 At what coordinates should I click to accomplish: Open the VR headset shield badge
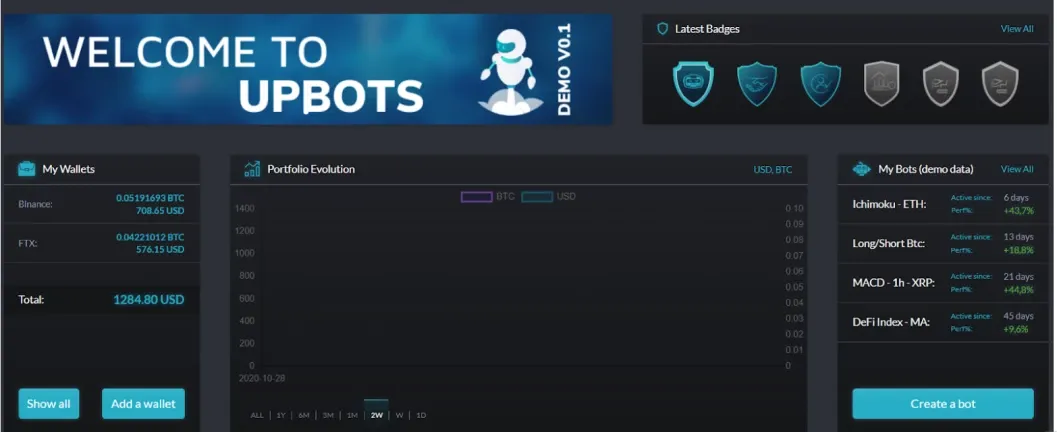(693, 84)
